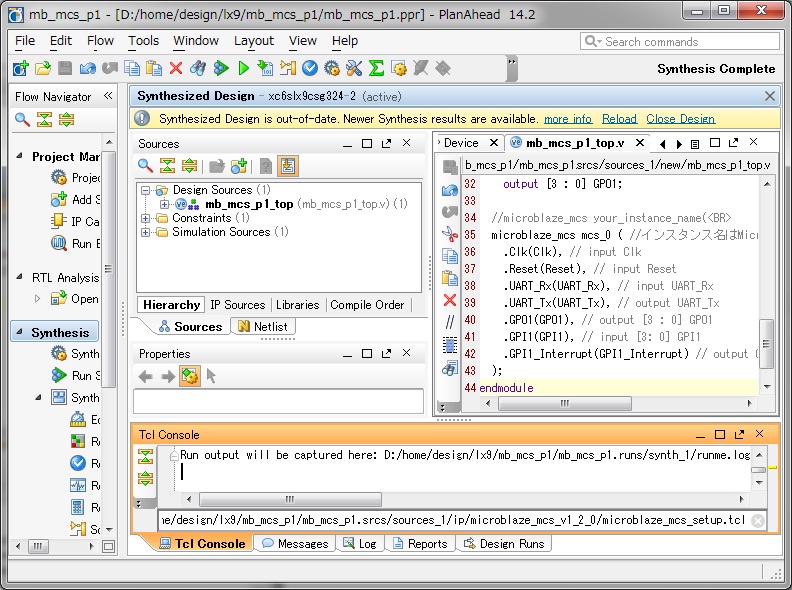Viewport: 792px width, 590px height.
Task: Expand the Simulation Sources tree node
Action: [145, 232]
